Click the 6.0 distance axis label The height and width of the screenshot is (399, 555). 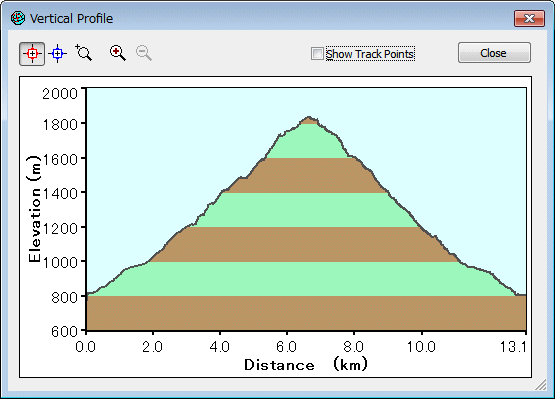(x=286, y=347)
